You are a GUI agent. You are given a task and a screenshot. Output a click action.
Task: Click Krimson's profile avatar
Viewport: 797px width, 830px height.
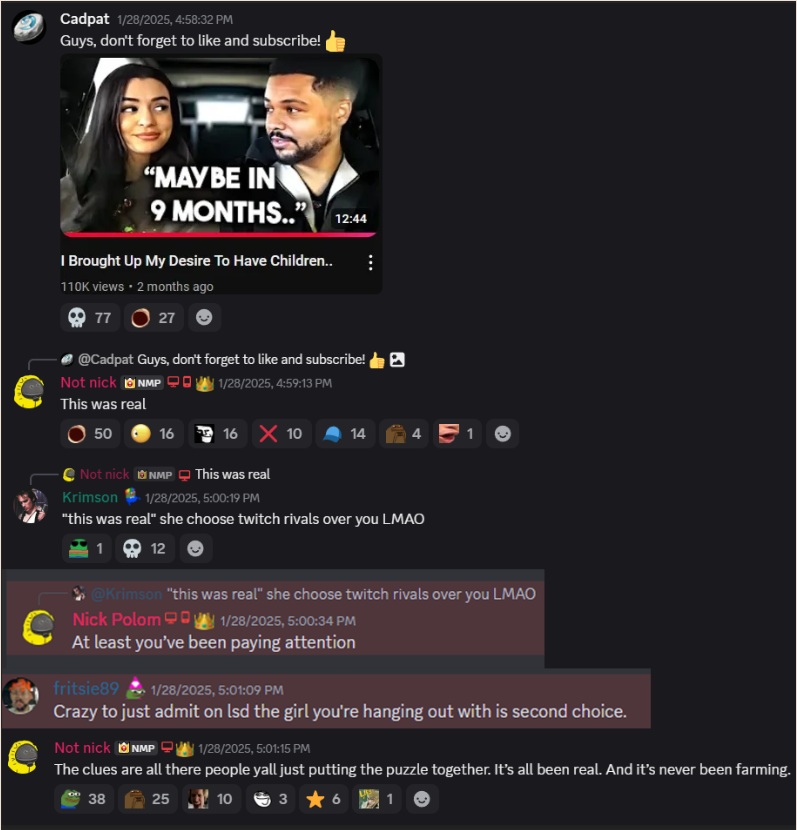point(30,506)
